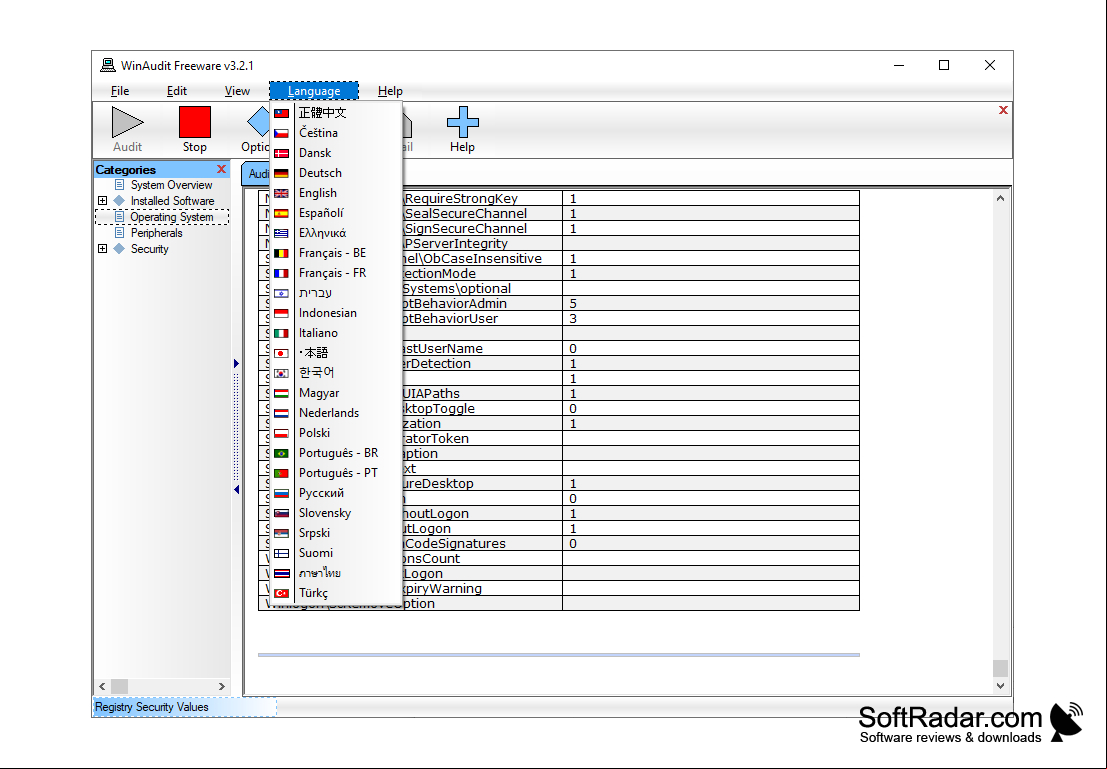Viewport: 1107px width, 769px height.
Task: Open the blue plus Help toolbar icon
Action: [x=462, y=129]
